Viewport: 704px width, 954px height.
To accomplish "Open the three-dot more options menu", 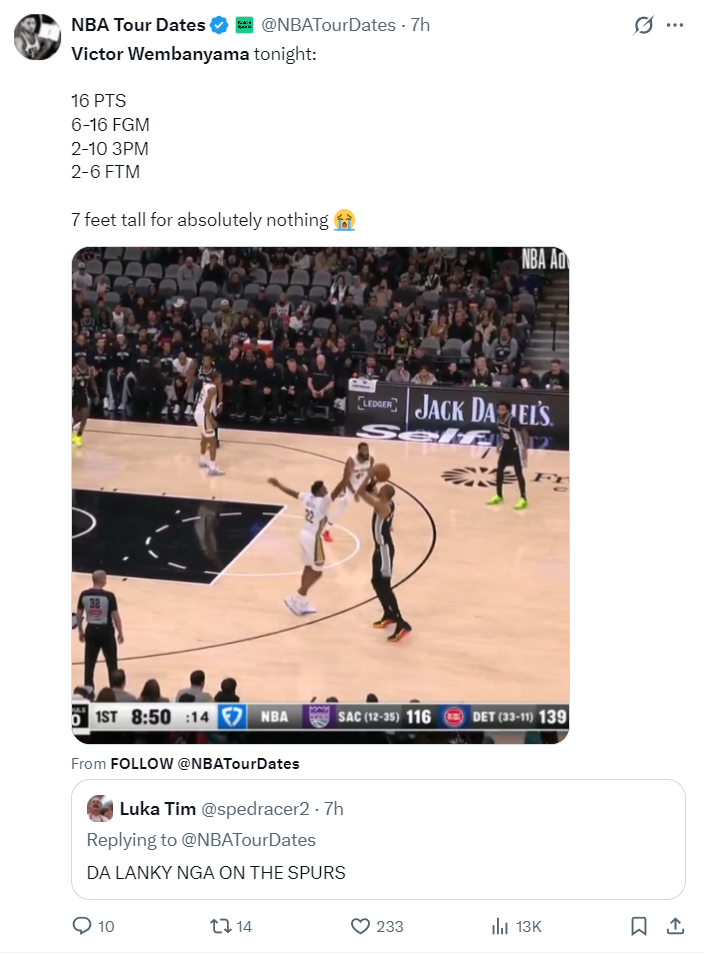I will click(675, 26).
